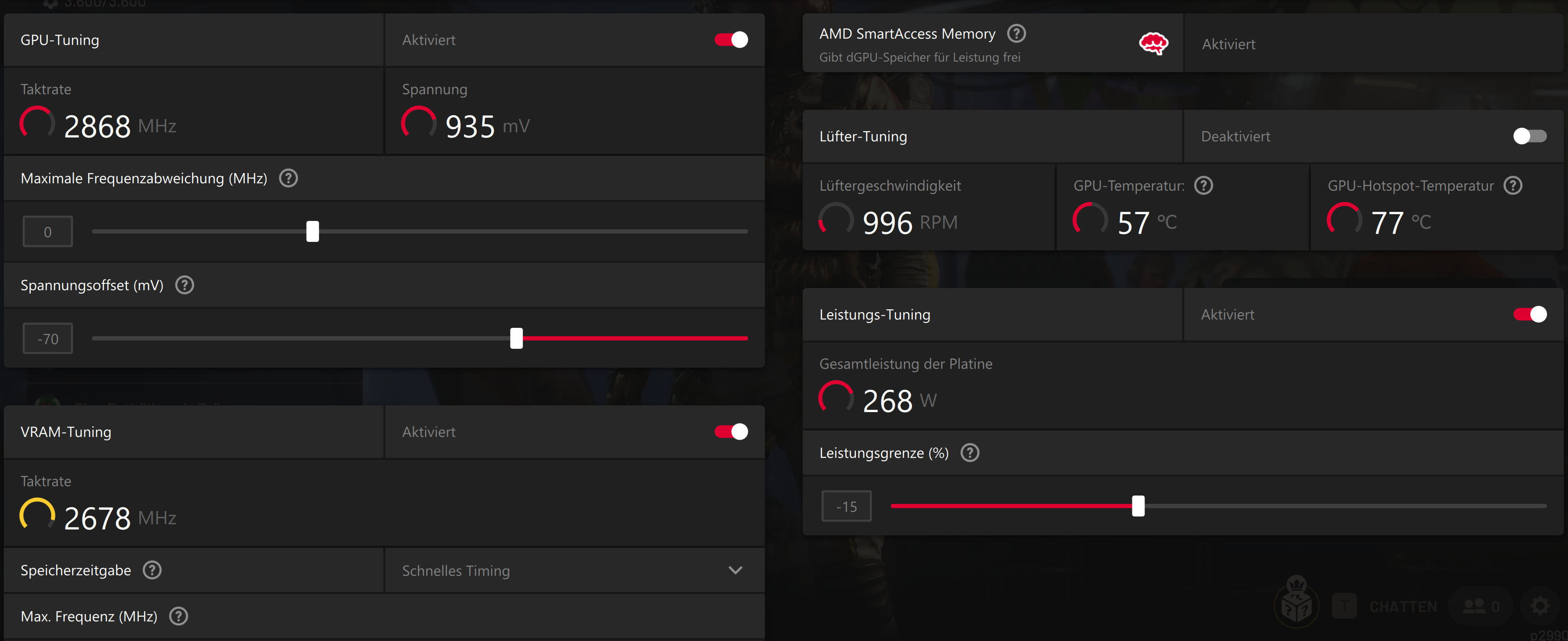Click the Speicherzeitgabe dropdown chevron arrow
The image size is (1568, 641).
(x=735, y=571)
